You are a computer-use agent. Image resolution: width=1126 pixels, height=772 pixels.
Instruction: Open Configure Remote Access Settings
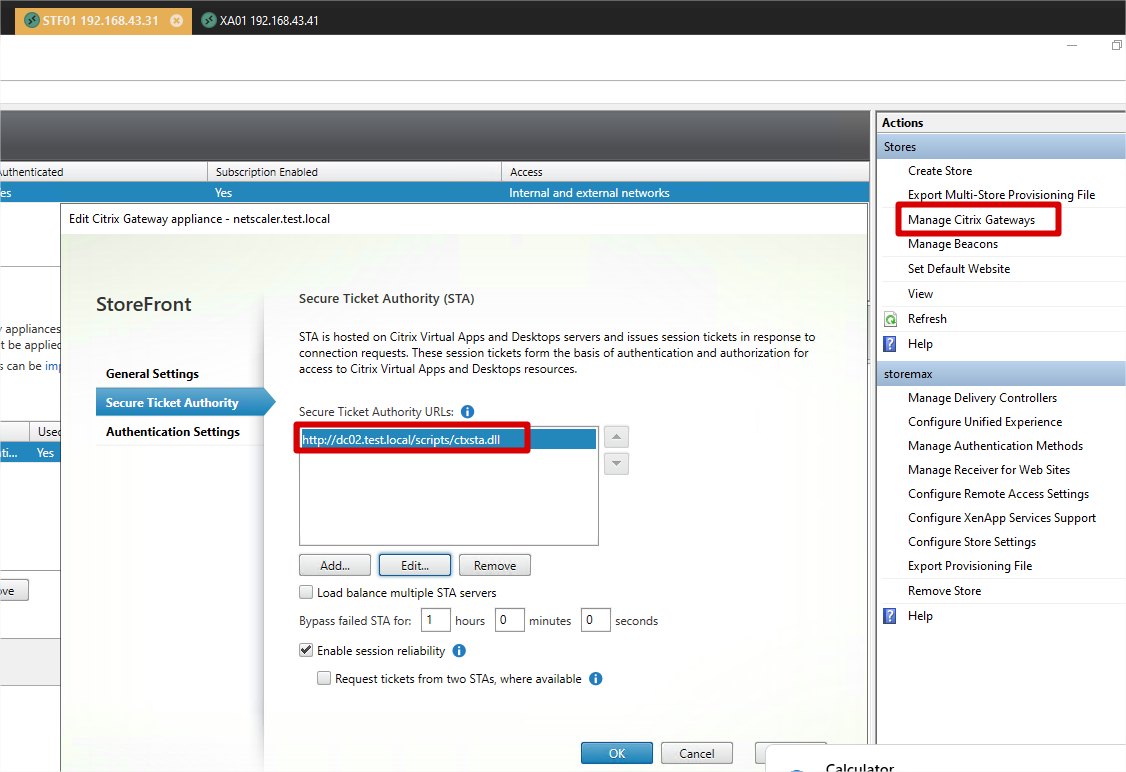pyautogui.click(x=997, y=494)
